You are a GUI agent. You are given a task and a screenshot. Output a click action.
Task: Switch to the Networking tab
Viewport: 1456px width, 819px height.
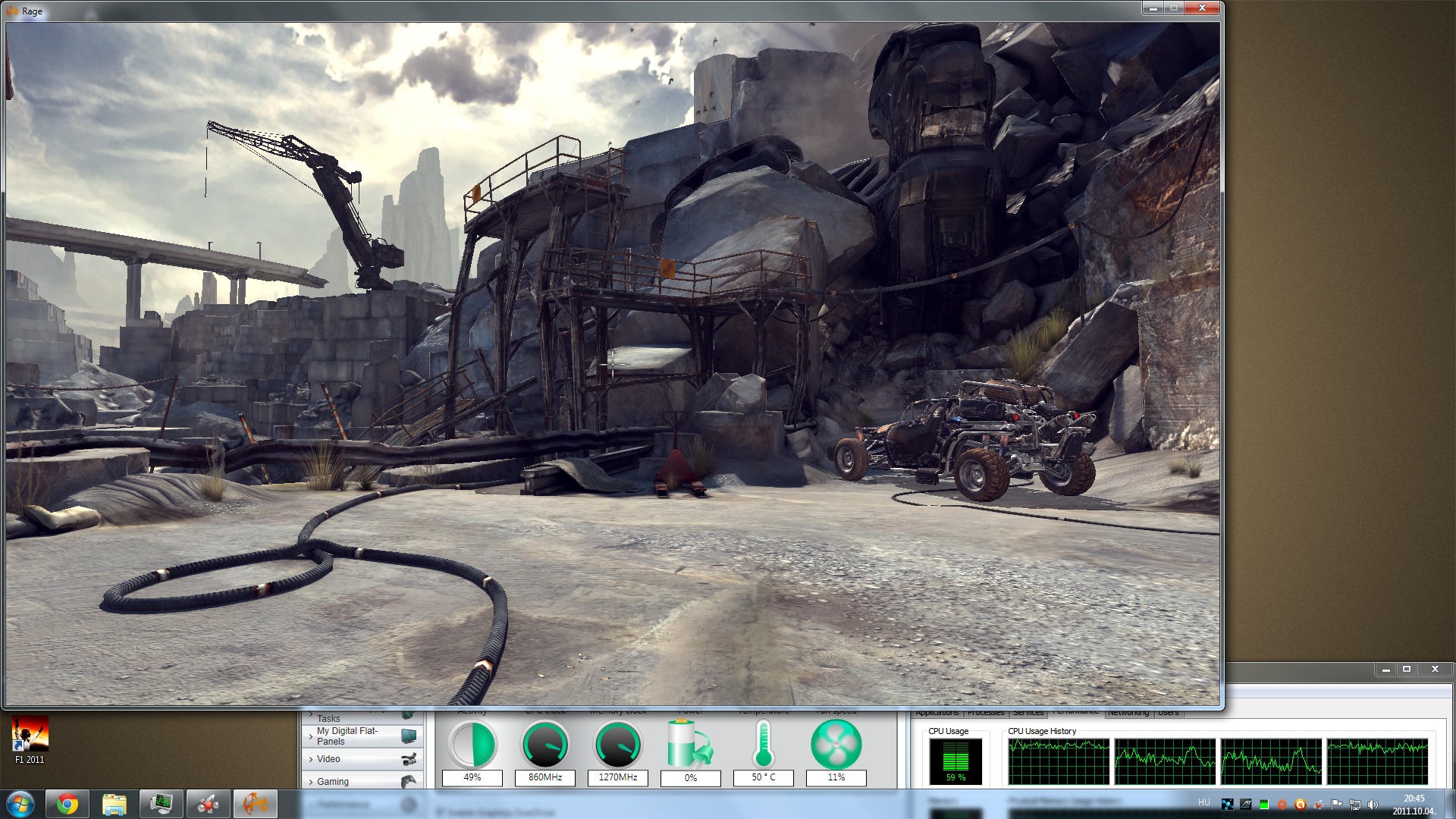coord(1128,713)
